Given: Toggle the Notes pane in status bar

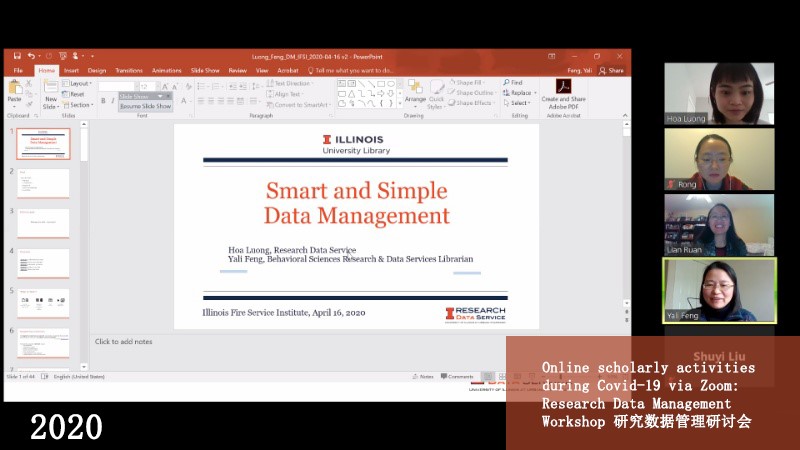Looking at the screenshot, I should click(x=423, y=377).
